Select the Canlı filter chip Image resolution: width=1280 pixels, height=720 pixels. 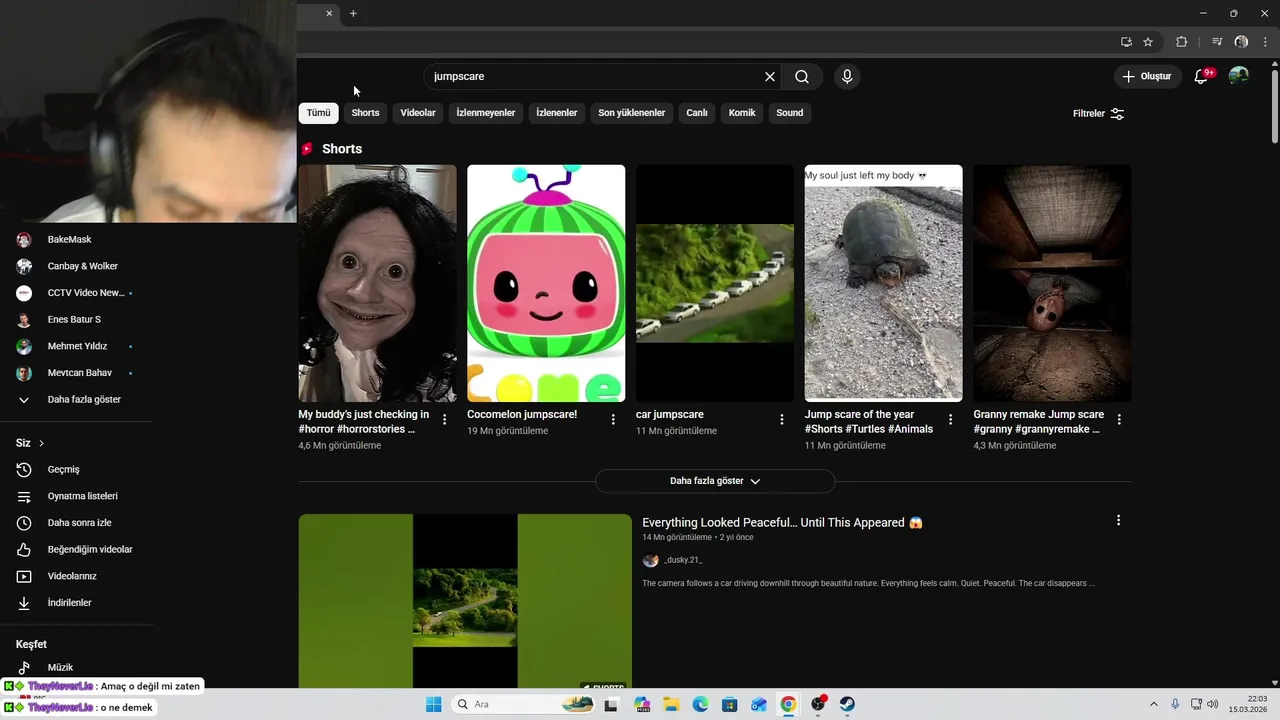(x=697, y=113)
